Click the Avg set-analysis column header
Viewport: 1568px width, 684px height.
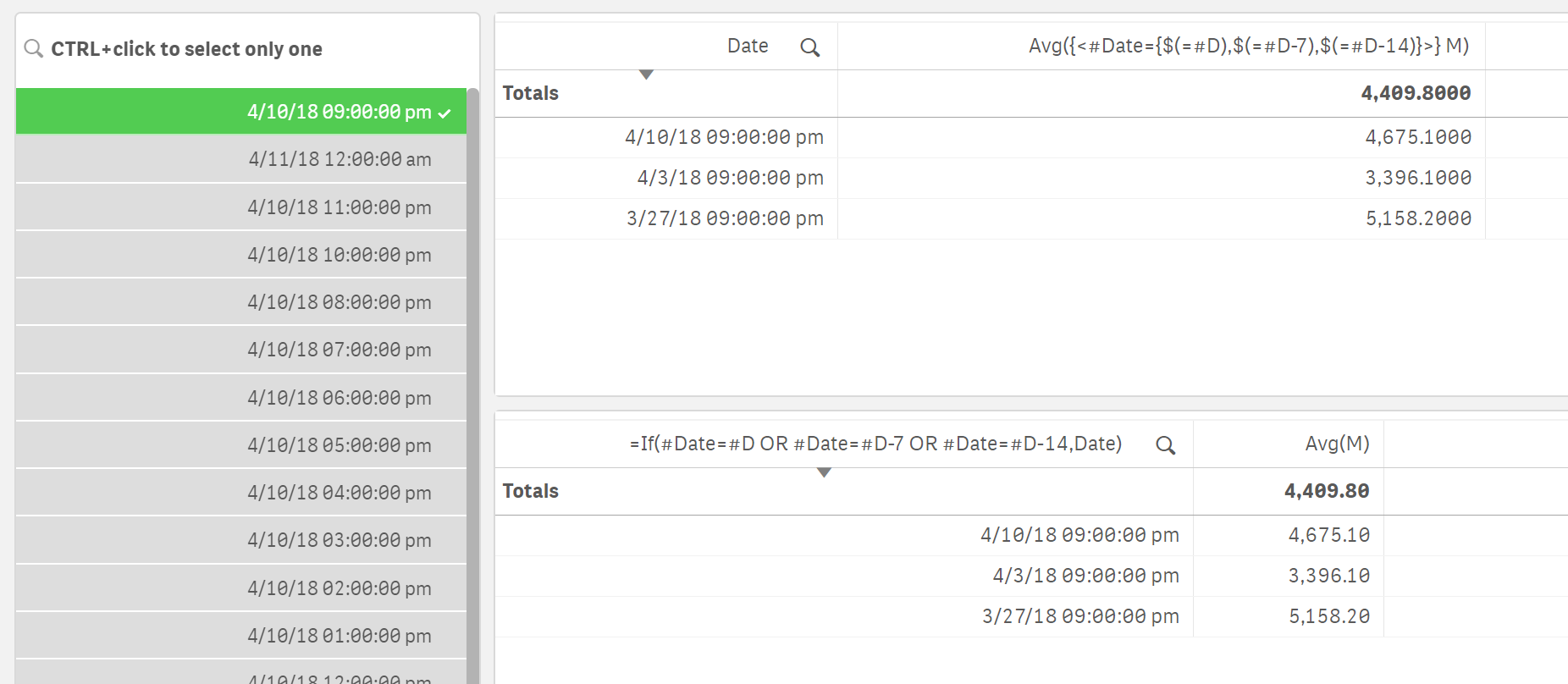click(x=1248, y=46)
